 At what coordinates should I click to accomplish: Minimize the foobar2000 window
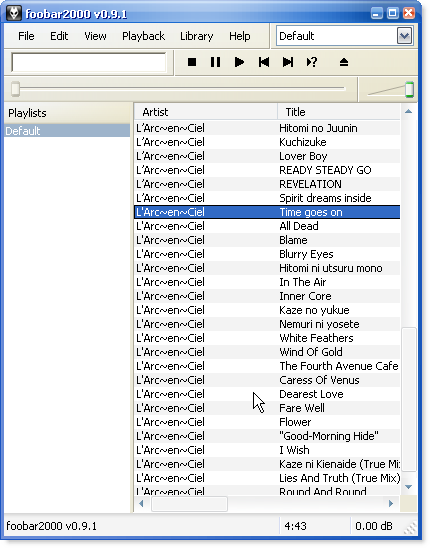[377, 14]
